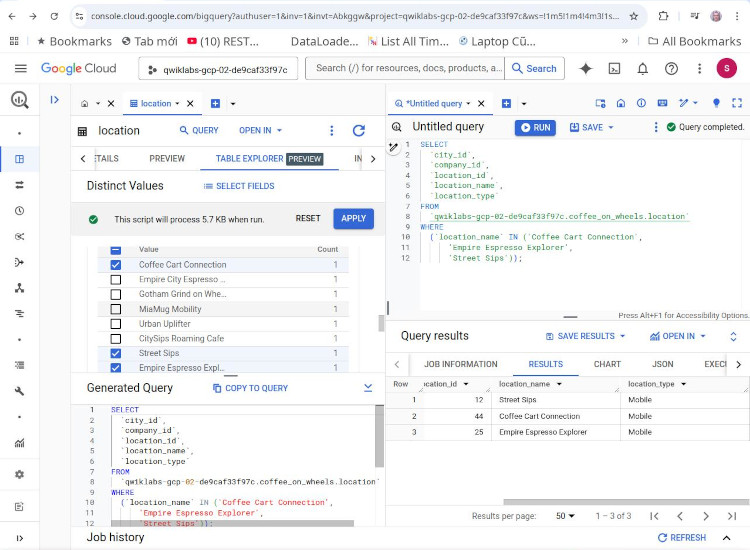Expand SAVE RESULTS dropdown
Image resolution: width=750 pixels, height=550 pixels.
(x=622, y=336)
